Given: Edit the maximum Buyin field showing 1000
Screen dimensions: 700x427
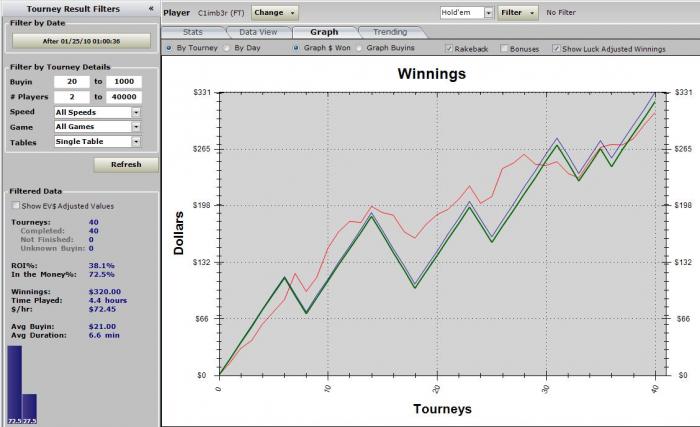Looking at the screenshot, I should pos(124,82).
